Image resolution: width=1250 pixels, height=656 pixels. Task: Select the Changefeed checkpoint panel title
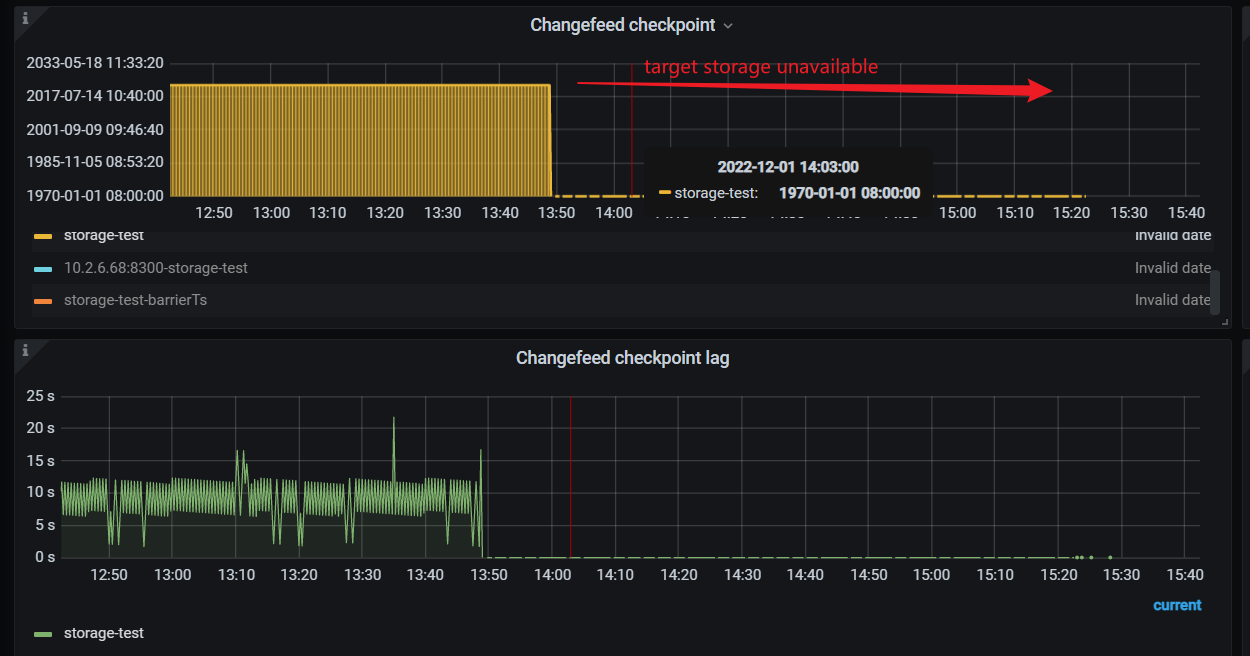pos(624,25)
